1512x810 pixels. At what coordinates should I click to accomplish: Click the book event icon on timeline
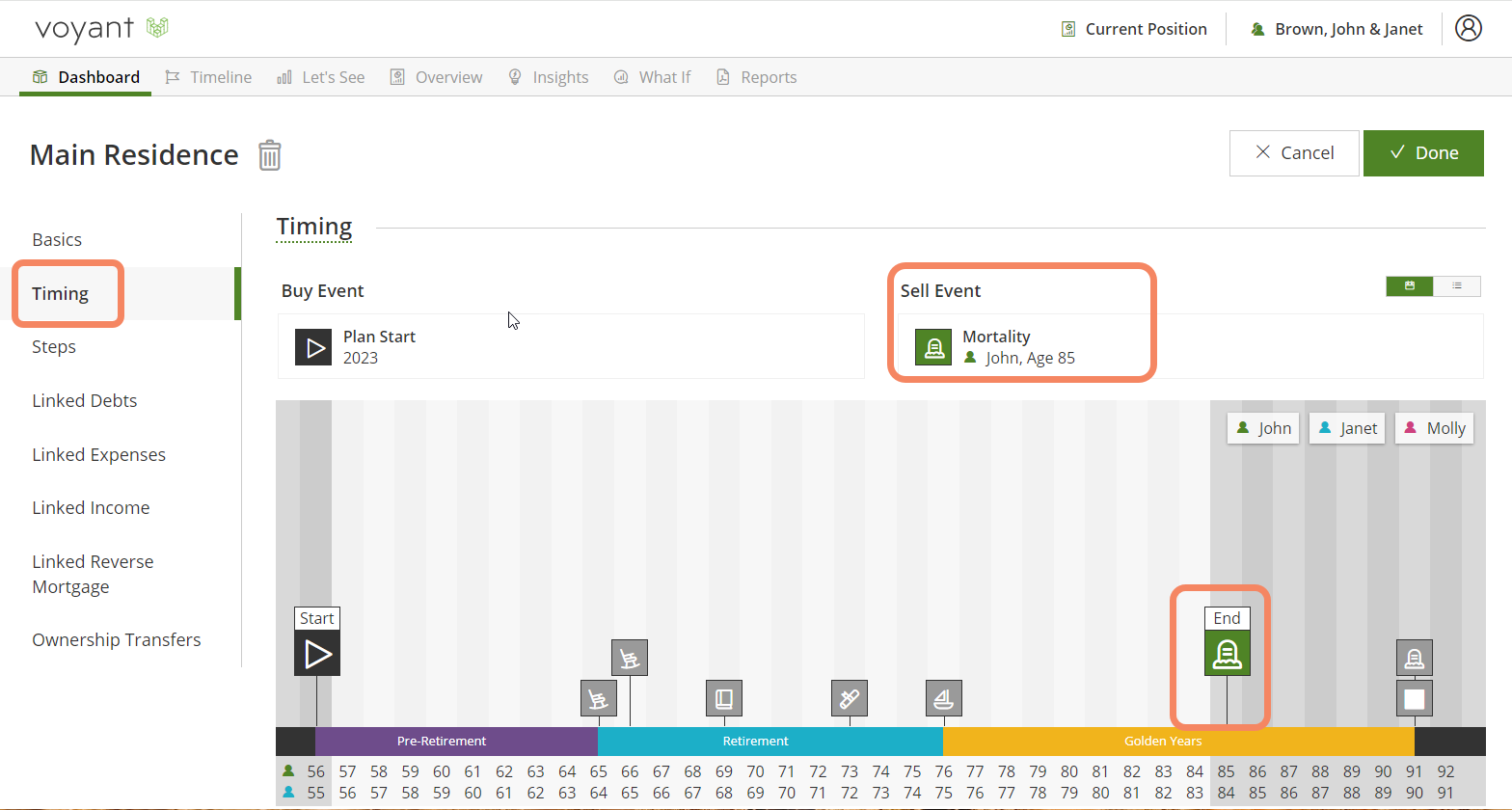[x=723, y=698]
